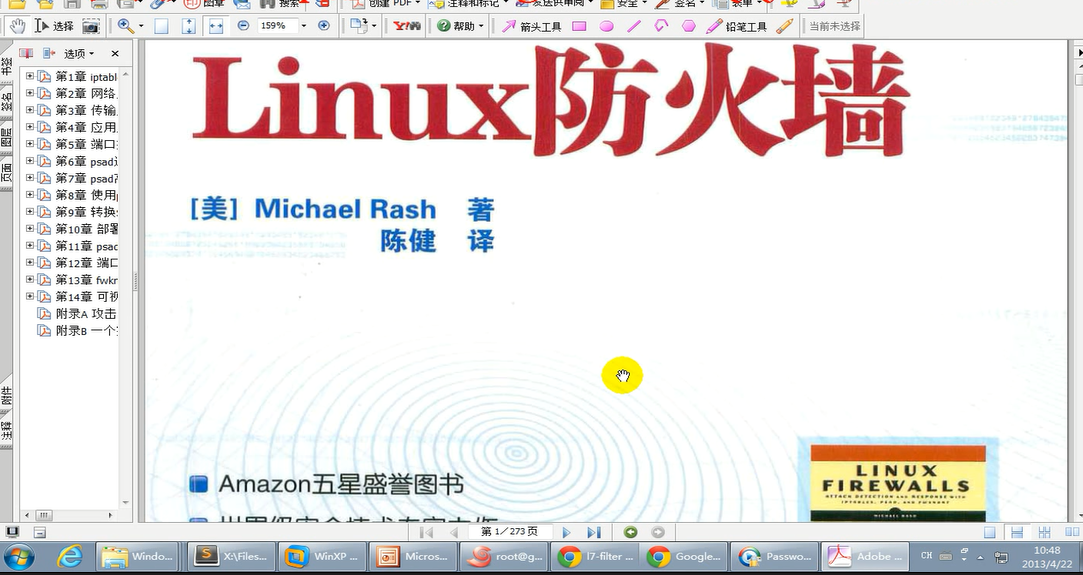Choose the Zoom magnifier tool
The image size is (1083, 575).
point(126,26)
